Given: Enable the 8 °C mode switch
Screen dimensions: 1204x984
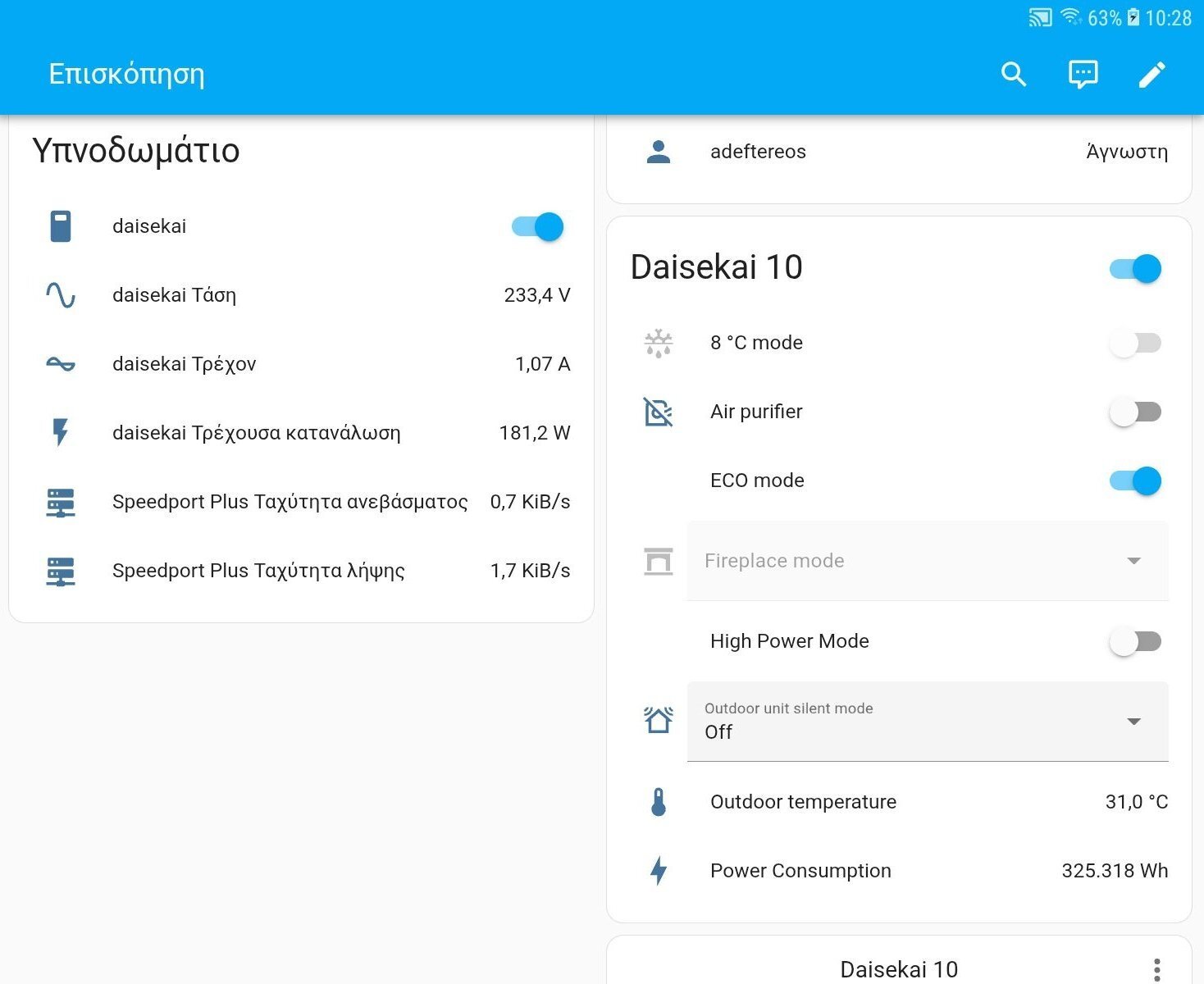Looking at the screenshot, I should (x=1136, y=343).
